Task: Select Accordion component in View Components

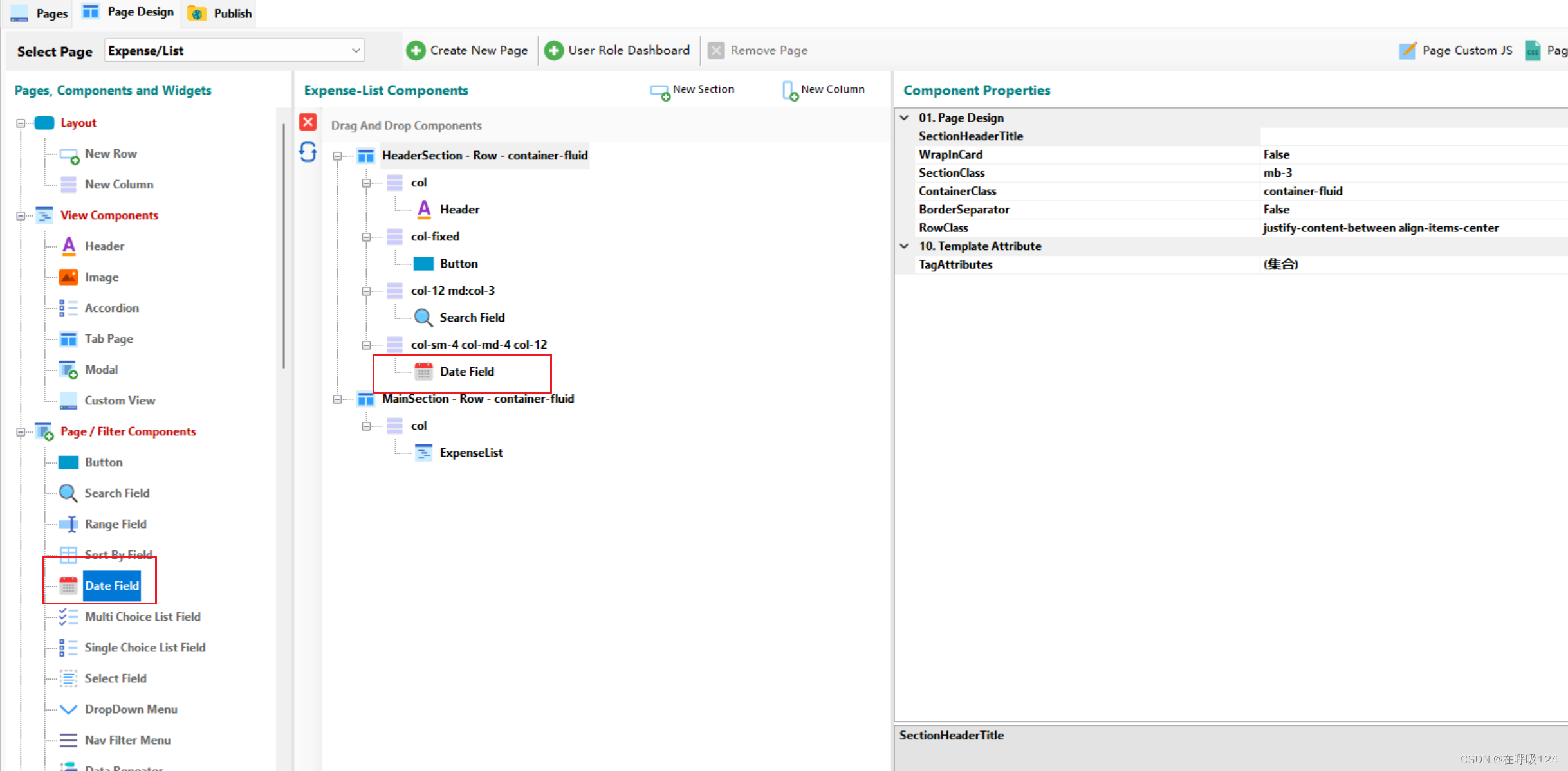Action: (x=111, y=308)
